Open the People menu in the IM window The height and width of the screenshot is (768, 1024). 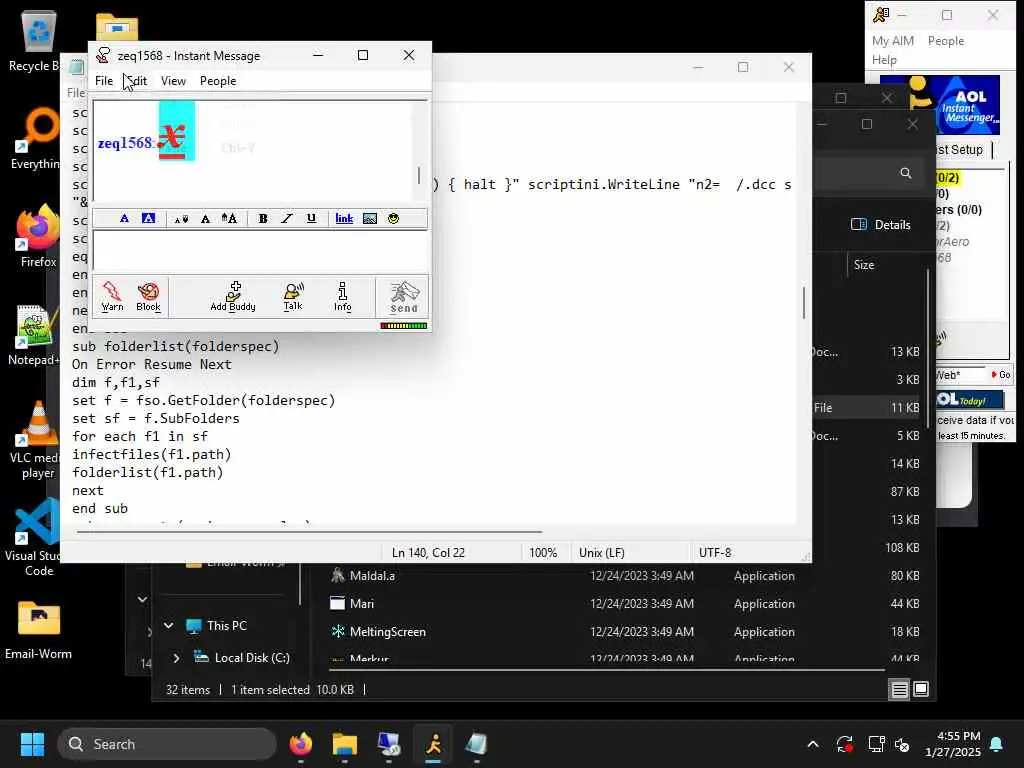coord(217,81)
